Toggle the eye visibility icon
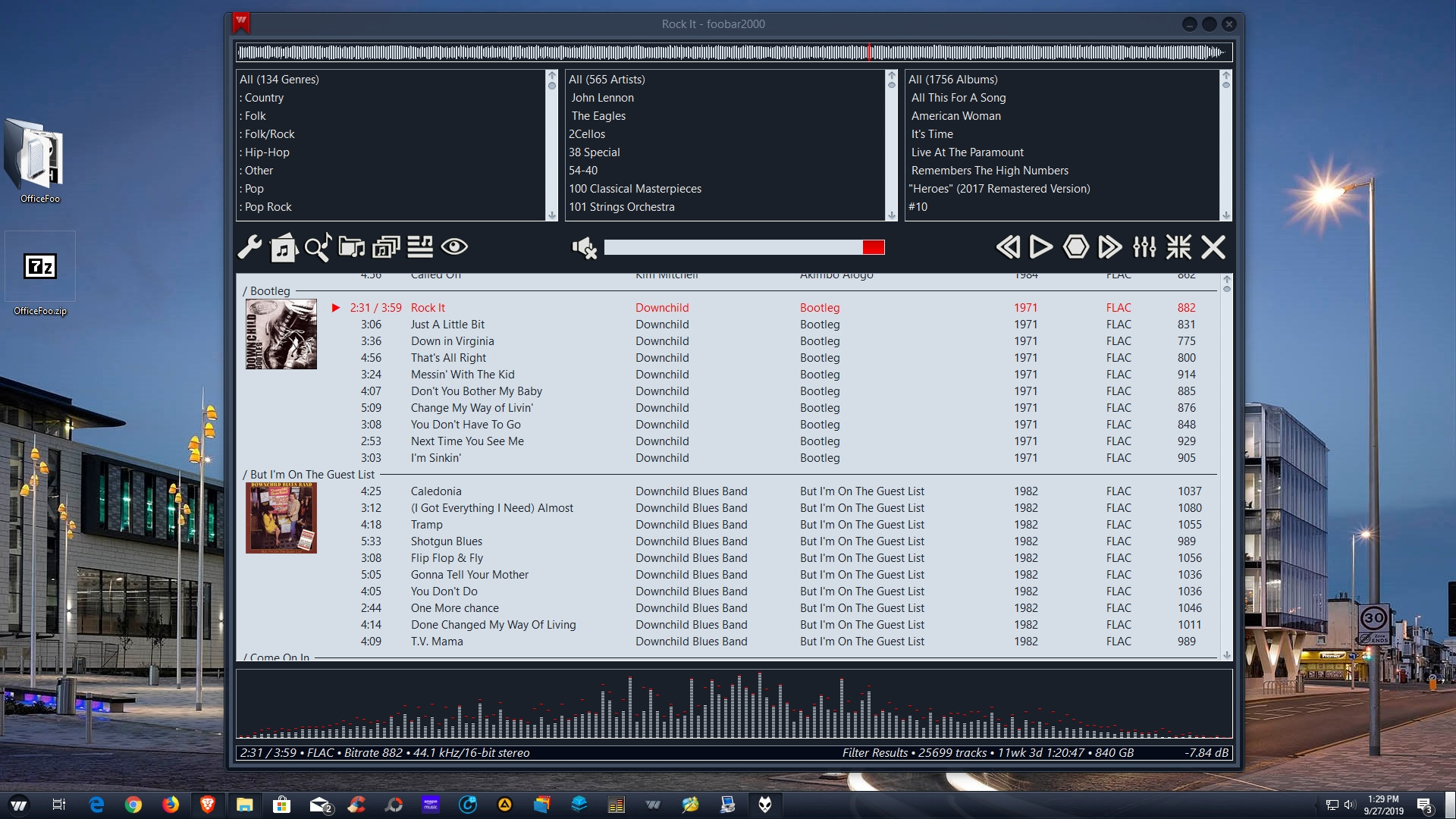 click(454, 247)
